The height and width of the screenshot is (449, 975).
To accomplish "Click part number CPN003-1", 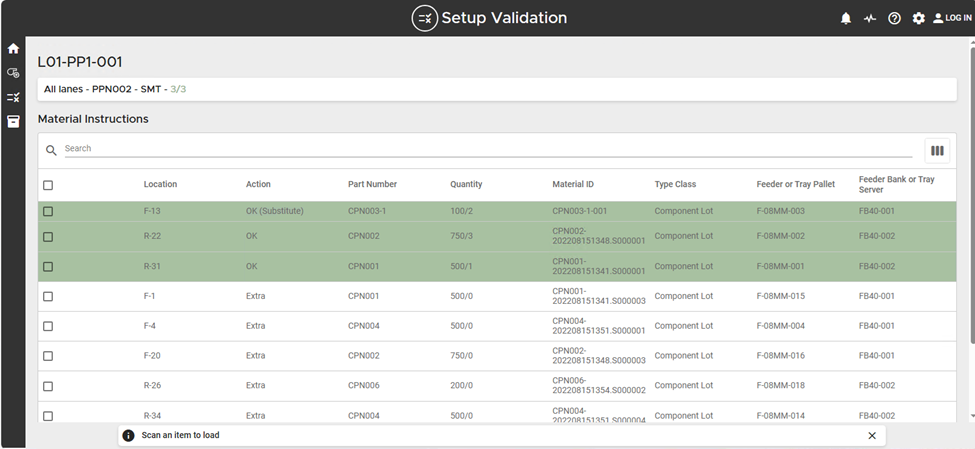I will click(x=367, y=211).
